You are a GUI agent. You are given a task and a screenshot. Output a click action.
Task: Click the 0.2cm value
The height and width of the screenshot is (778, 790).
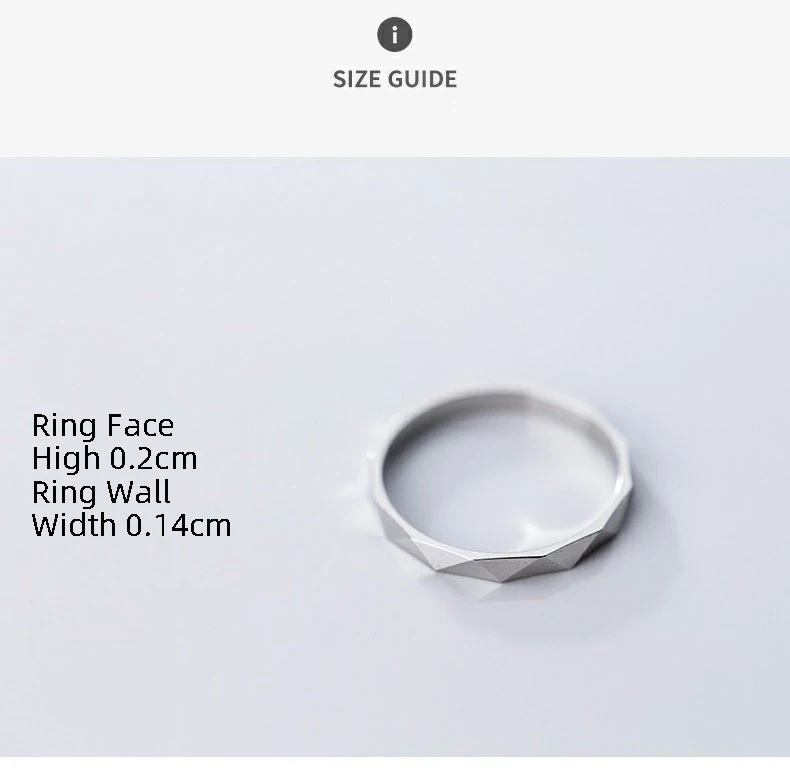point(153,459)
